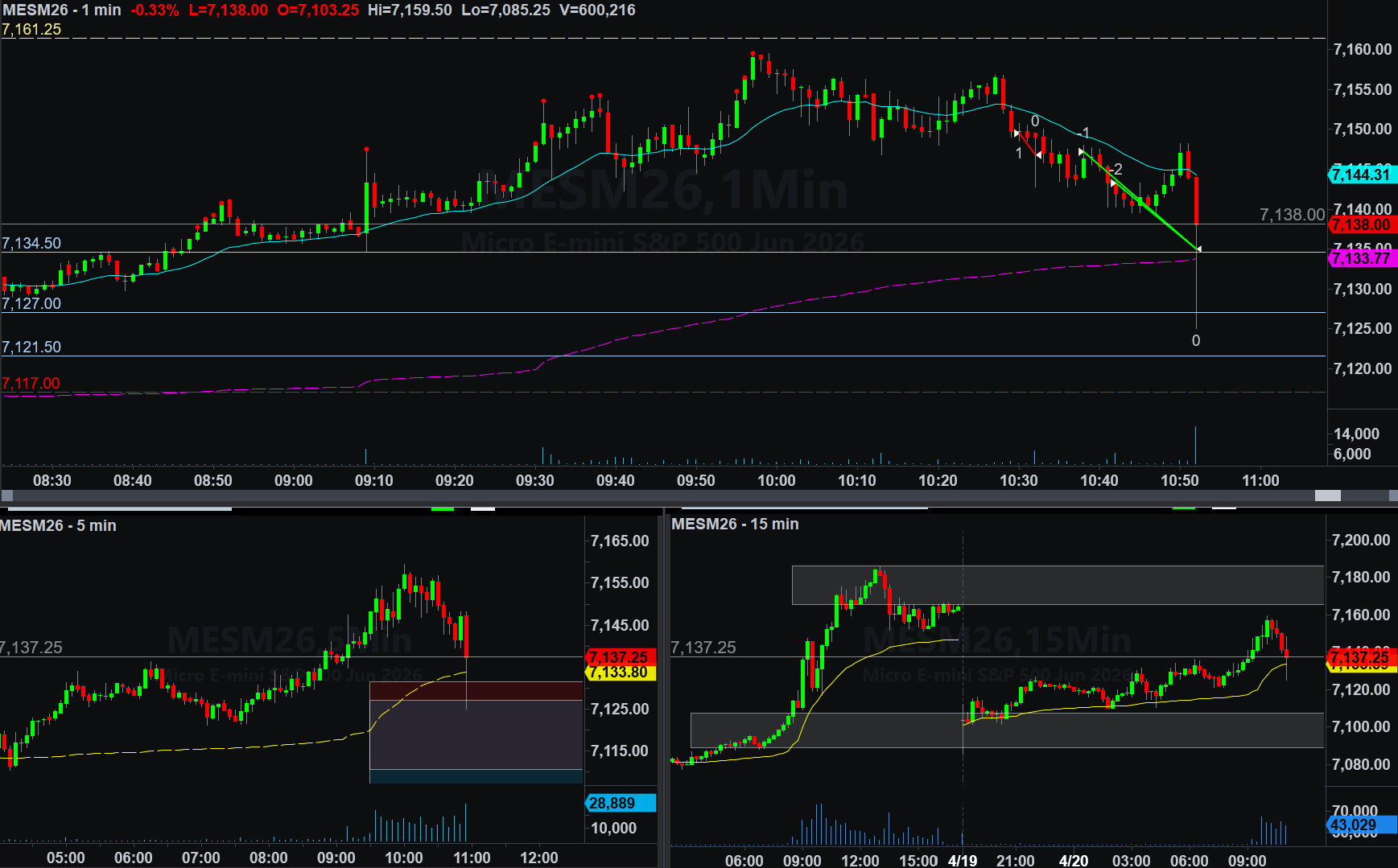This screenshot has height=868, width=1398.
Task: Select the 7,134.50 horizontal level label
Action: (x=31, y=243)
